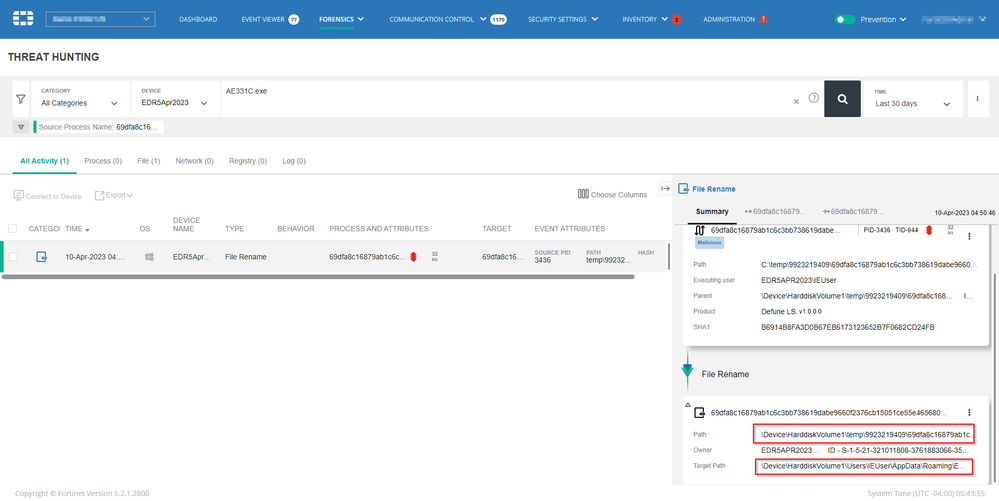
Task: Toggle the Prevention mode switch
Action: [x=845, y=19]
